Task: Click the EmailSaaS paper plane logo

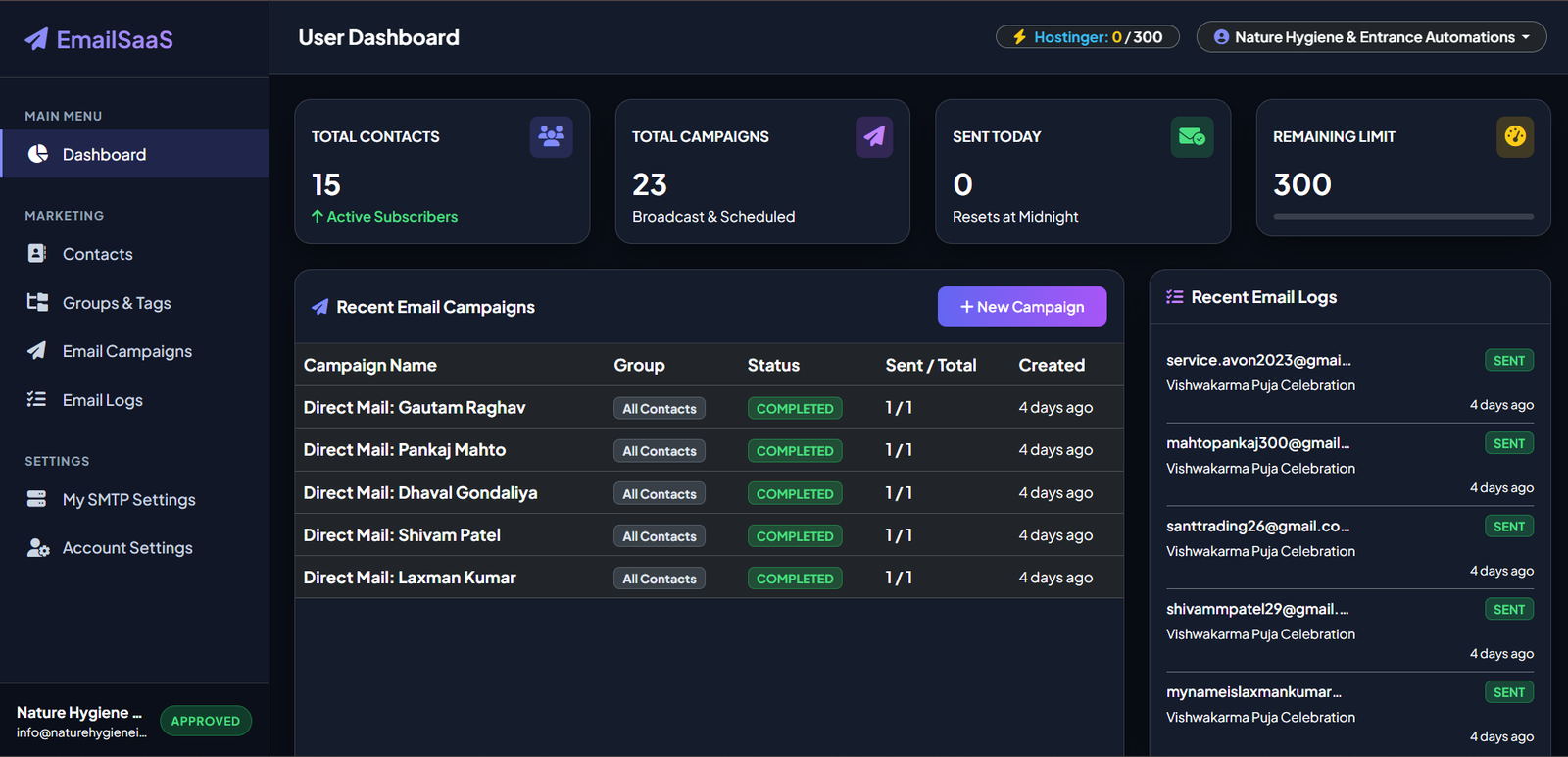Action: pos(36,38)
